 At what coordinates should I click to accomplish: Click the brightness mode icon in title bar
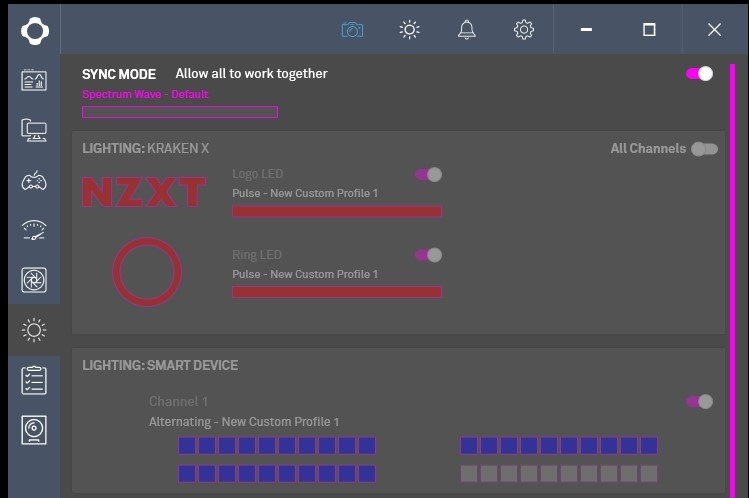tap(409, 30)
